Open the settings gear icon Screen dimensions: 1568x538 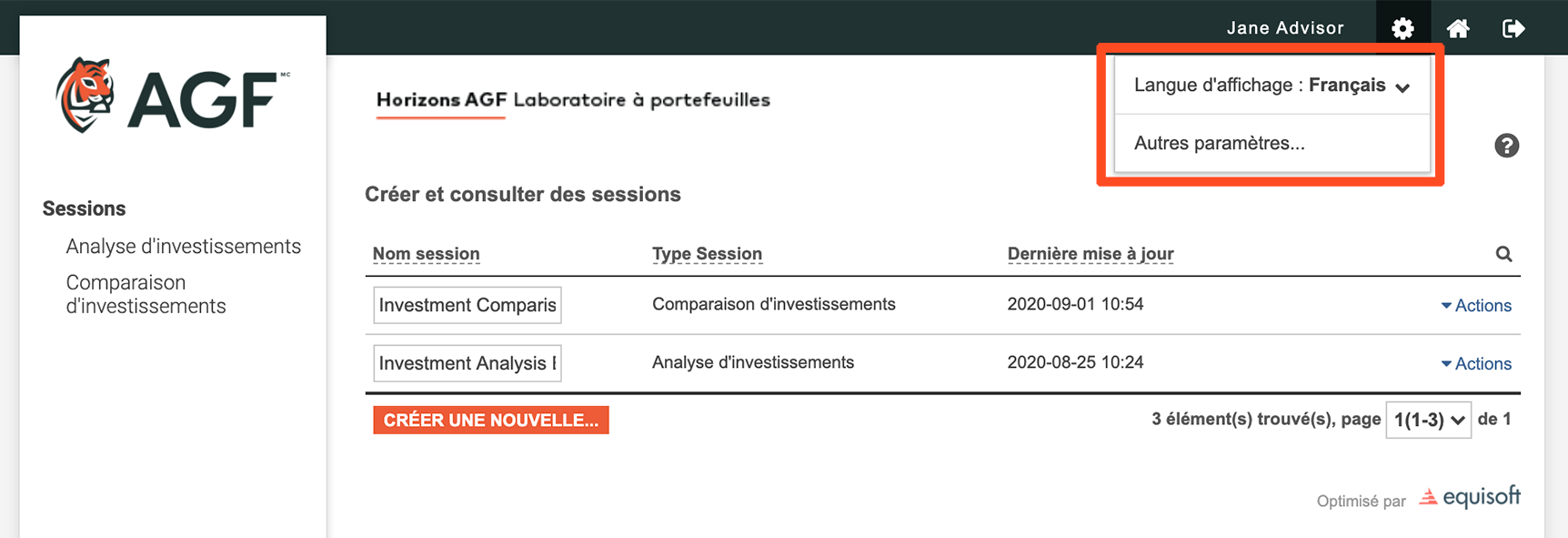point(1402,28)
